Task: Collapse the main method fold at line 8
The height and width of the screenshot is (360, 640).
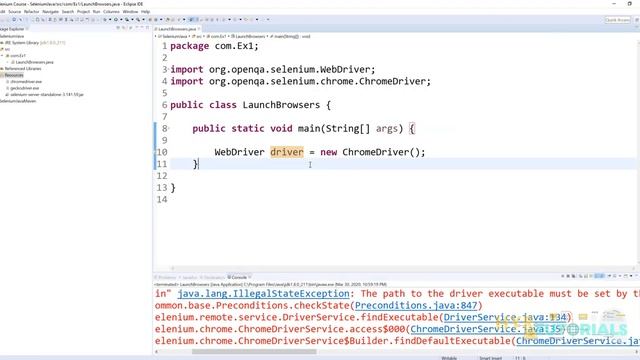Action: [x=169, y=129]
